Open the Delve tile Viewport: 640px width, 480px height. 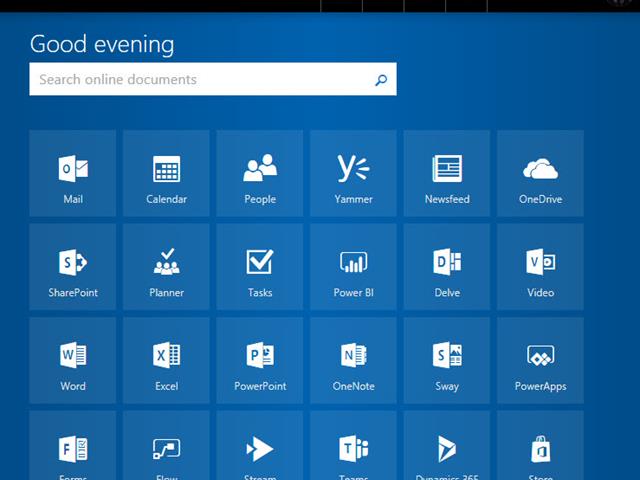(x=447, y=267)
